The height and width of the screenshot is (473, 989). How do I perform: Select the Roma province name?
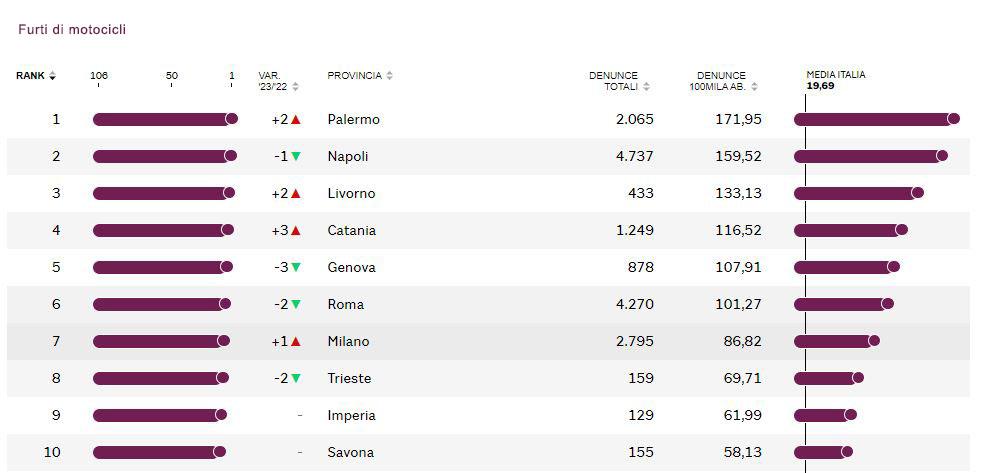pyautogui.click(x=346, y=305)
